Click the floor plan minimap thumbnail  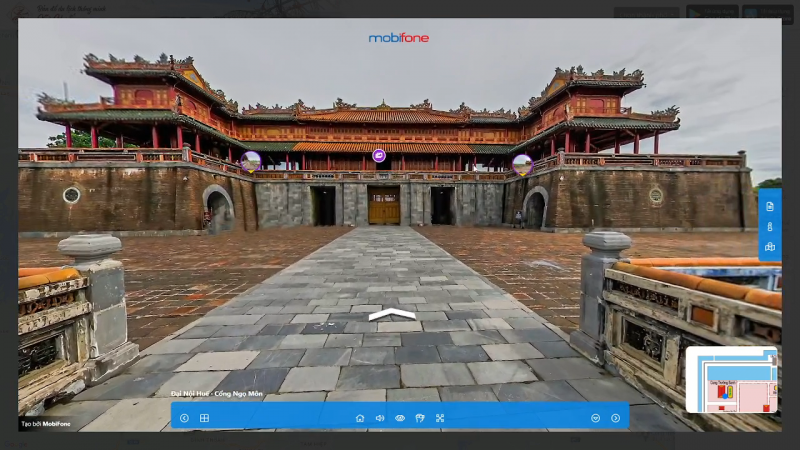[732, 380]
